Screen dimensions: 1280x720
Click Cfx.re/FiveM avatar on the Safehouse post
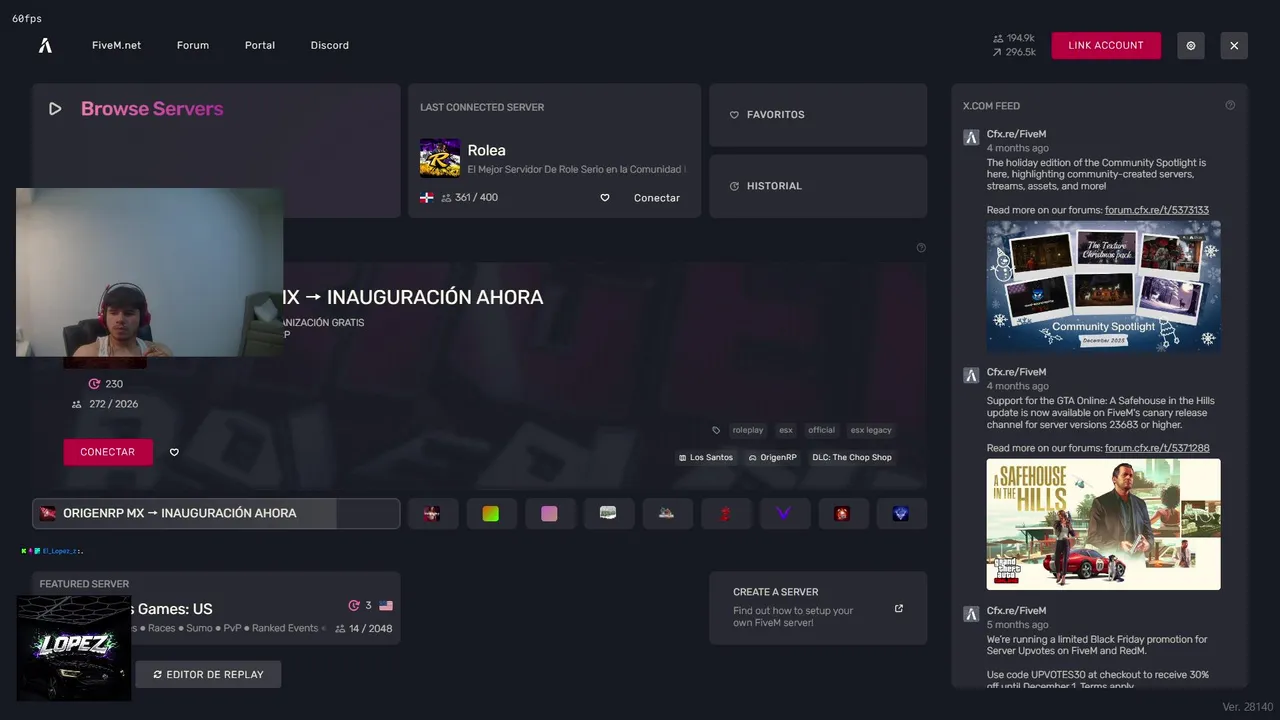point(970,376)
